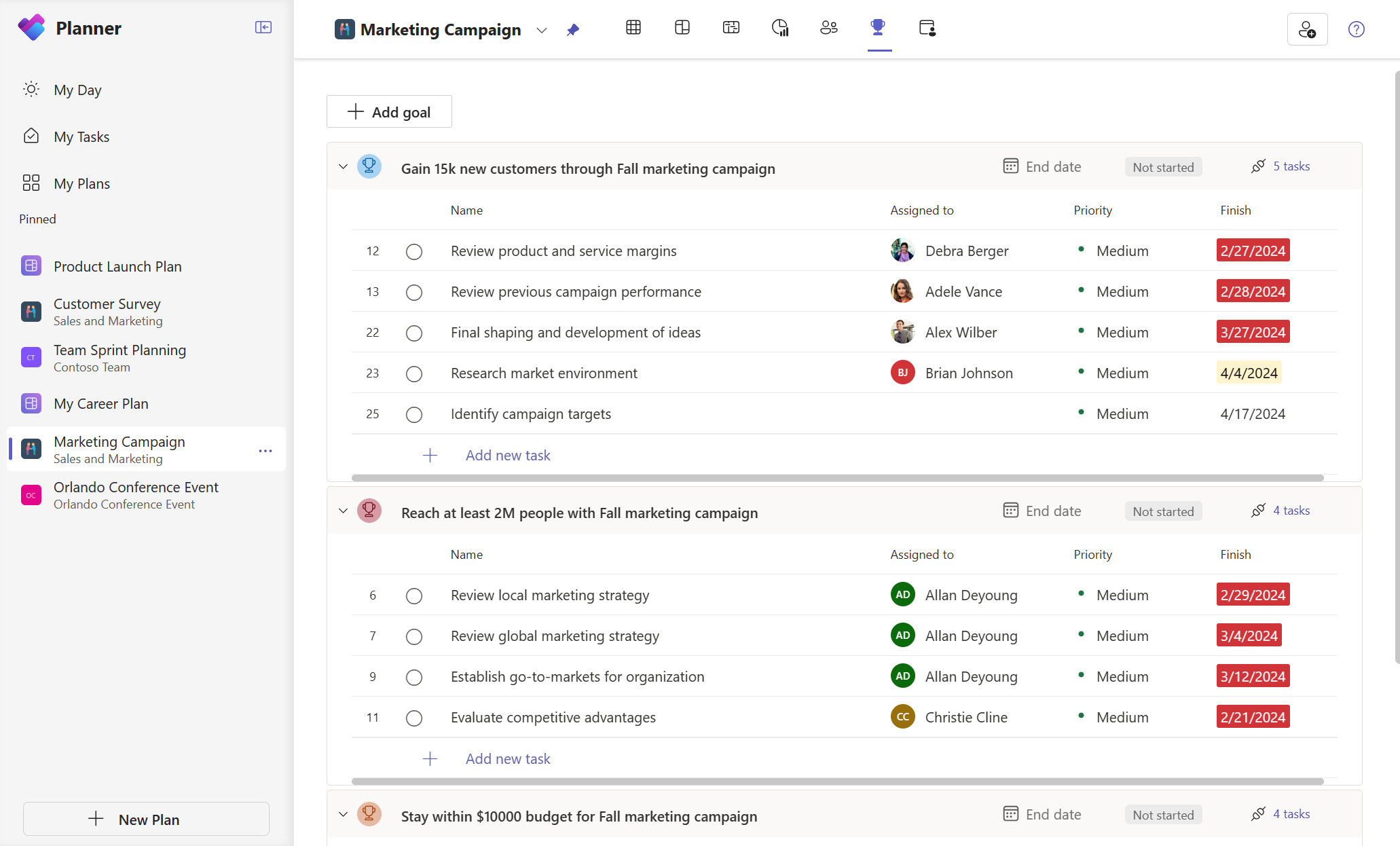Select My Plans in left sidebar

[x=82, y=183]
